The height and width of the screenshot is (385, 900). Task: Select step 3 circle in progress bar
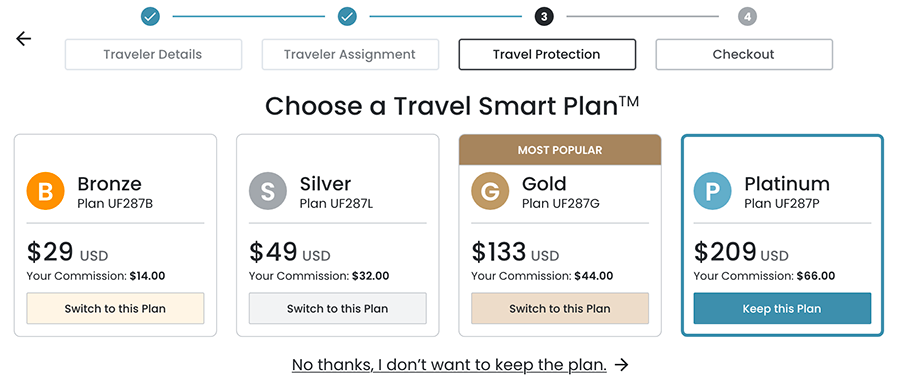coord(544,17)
